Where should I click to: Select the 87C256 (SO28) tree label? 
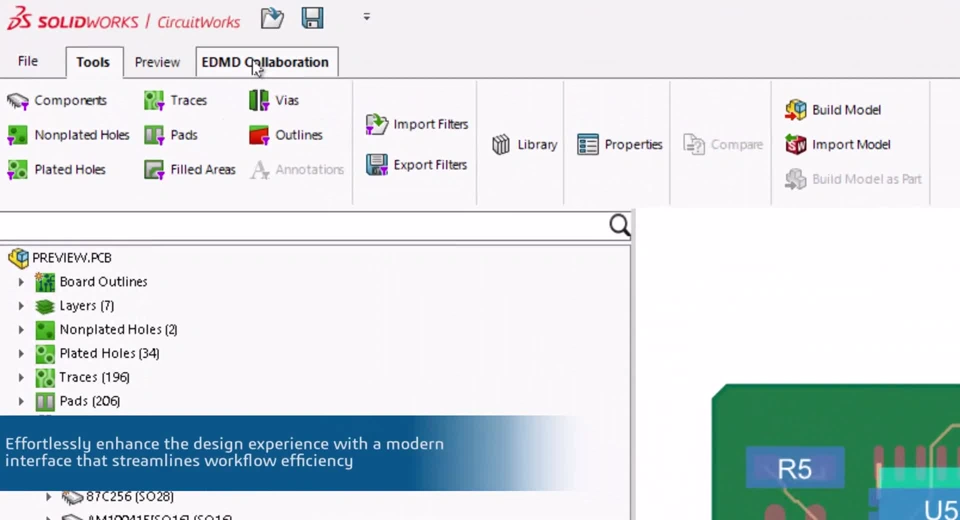click(130, 497)
